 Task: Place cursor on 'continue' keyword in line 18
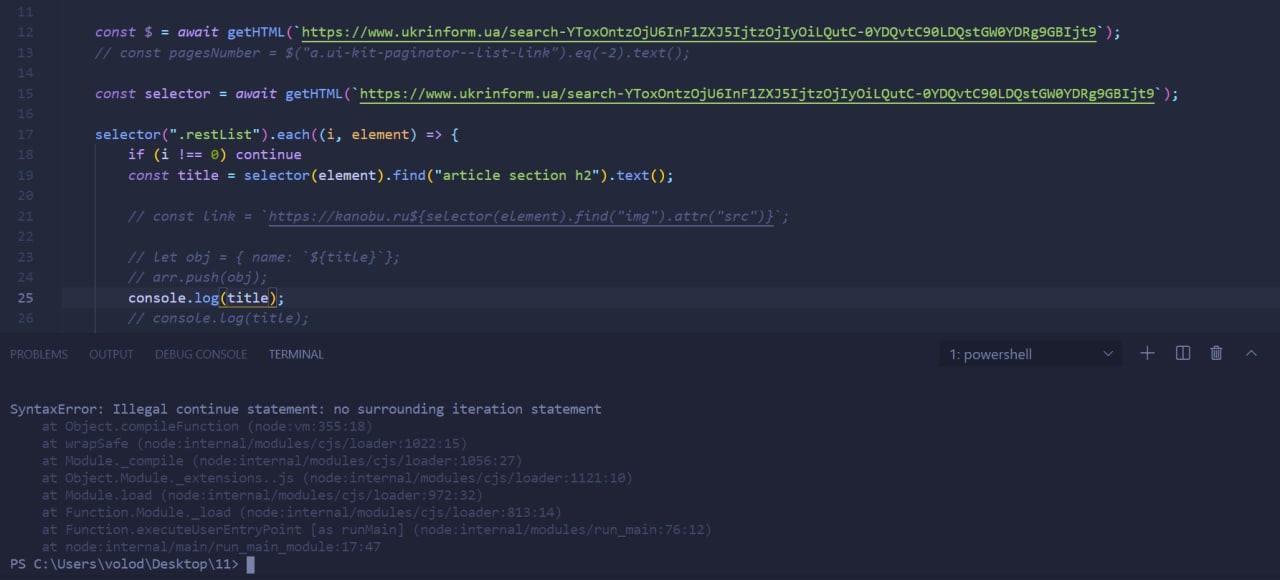[x=268, y=155]
